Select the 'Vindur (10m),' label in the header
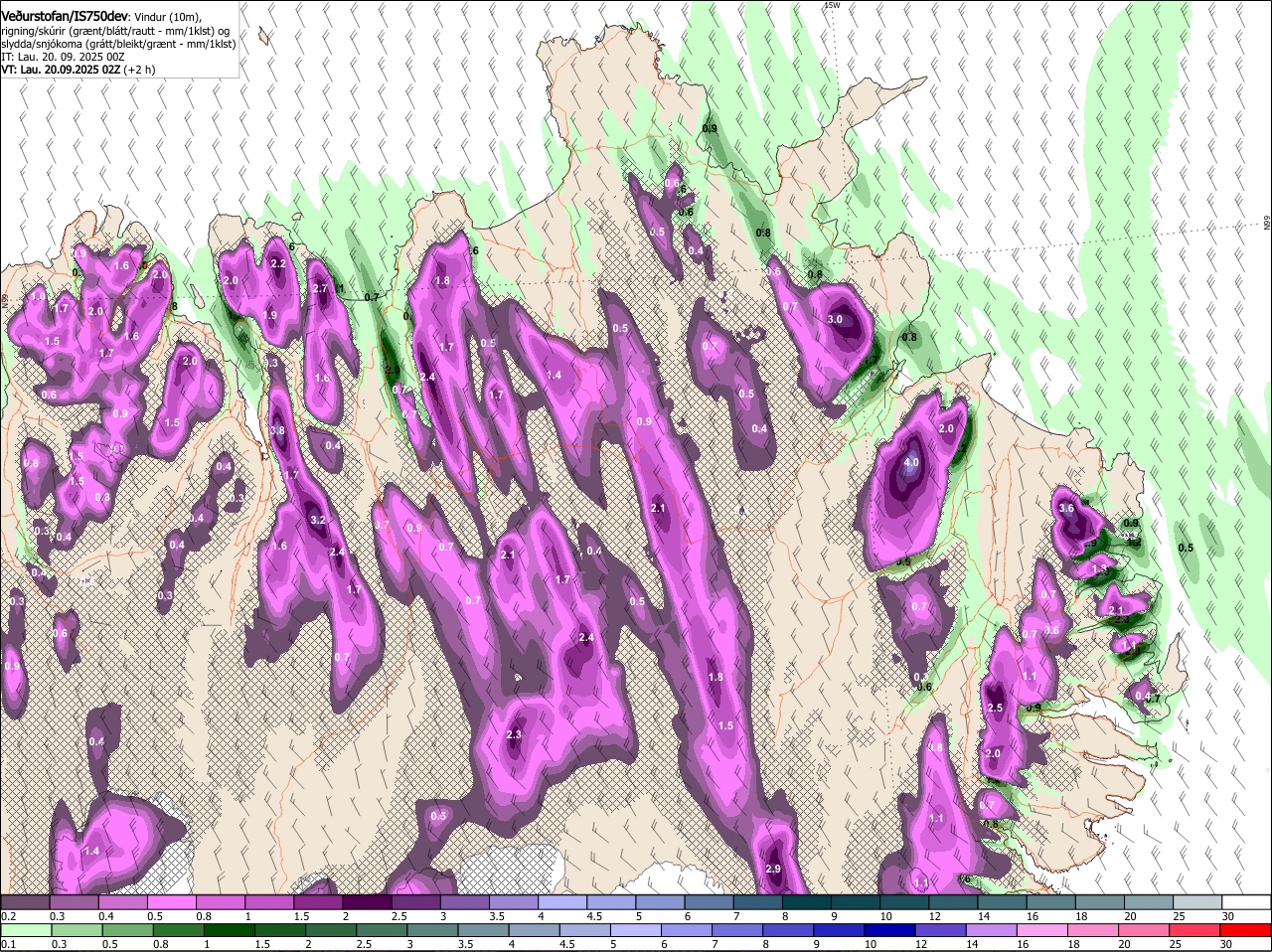The height and width of the screenshot is (952, 1272). tap(167, 17)
